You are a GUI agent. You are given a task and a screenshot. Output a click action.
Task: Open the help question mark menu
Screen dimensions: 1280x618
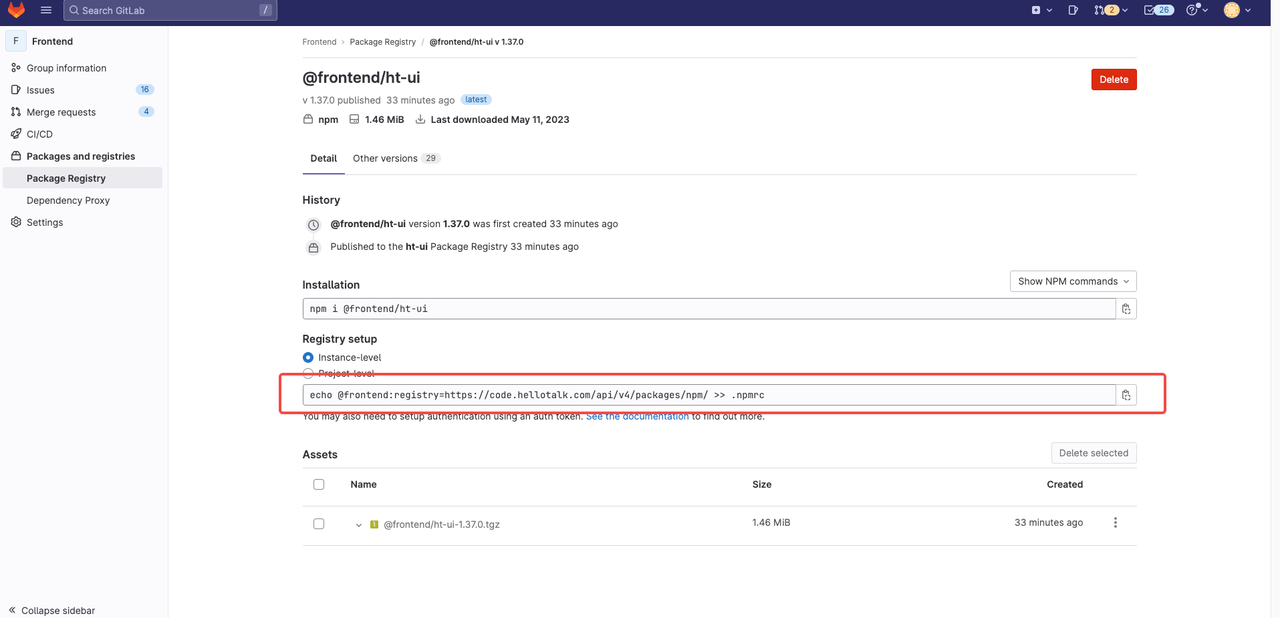click(x=1197, y=10)
